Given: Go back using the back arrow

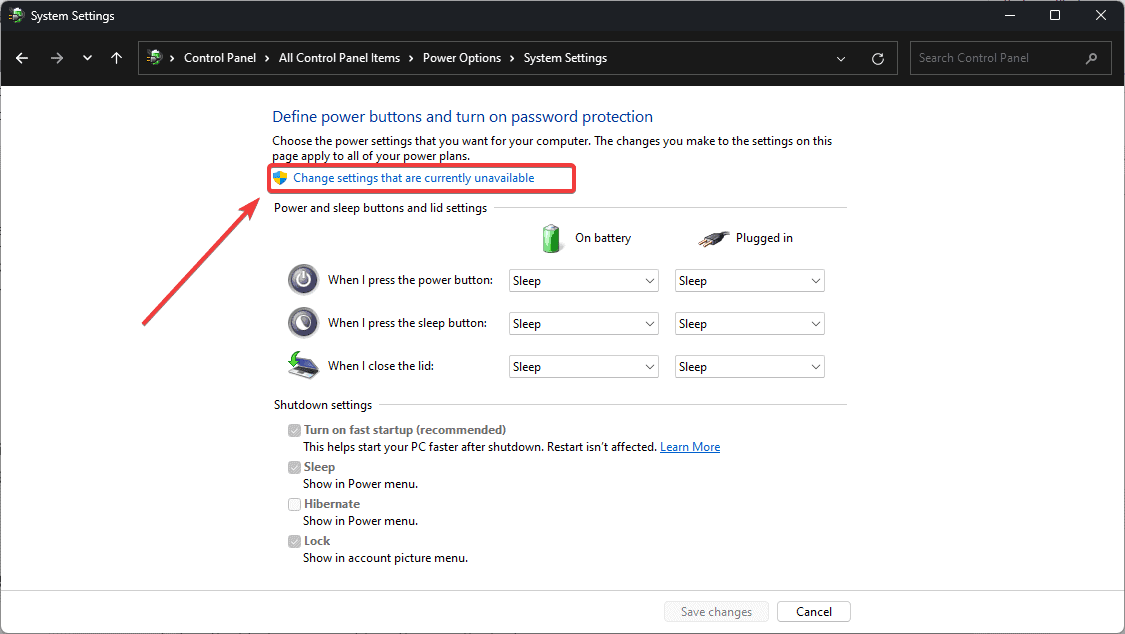Looking at the screenshot, I should tap(22, 58).
